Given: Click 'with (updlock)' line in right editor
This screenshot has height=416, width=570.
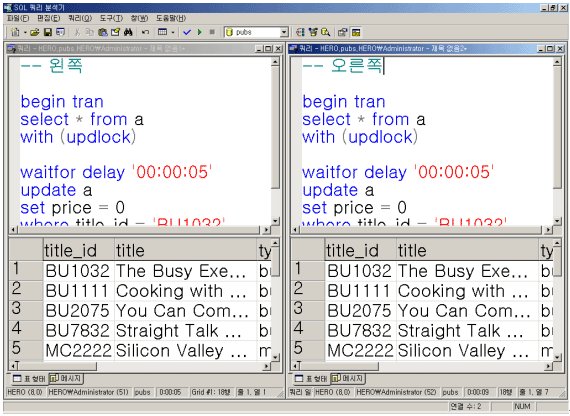Looking at the screenshot, I should coord(360,137).
